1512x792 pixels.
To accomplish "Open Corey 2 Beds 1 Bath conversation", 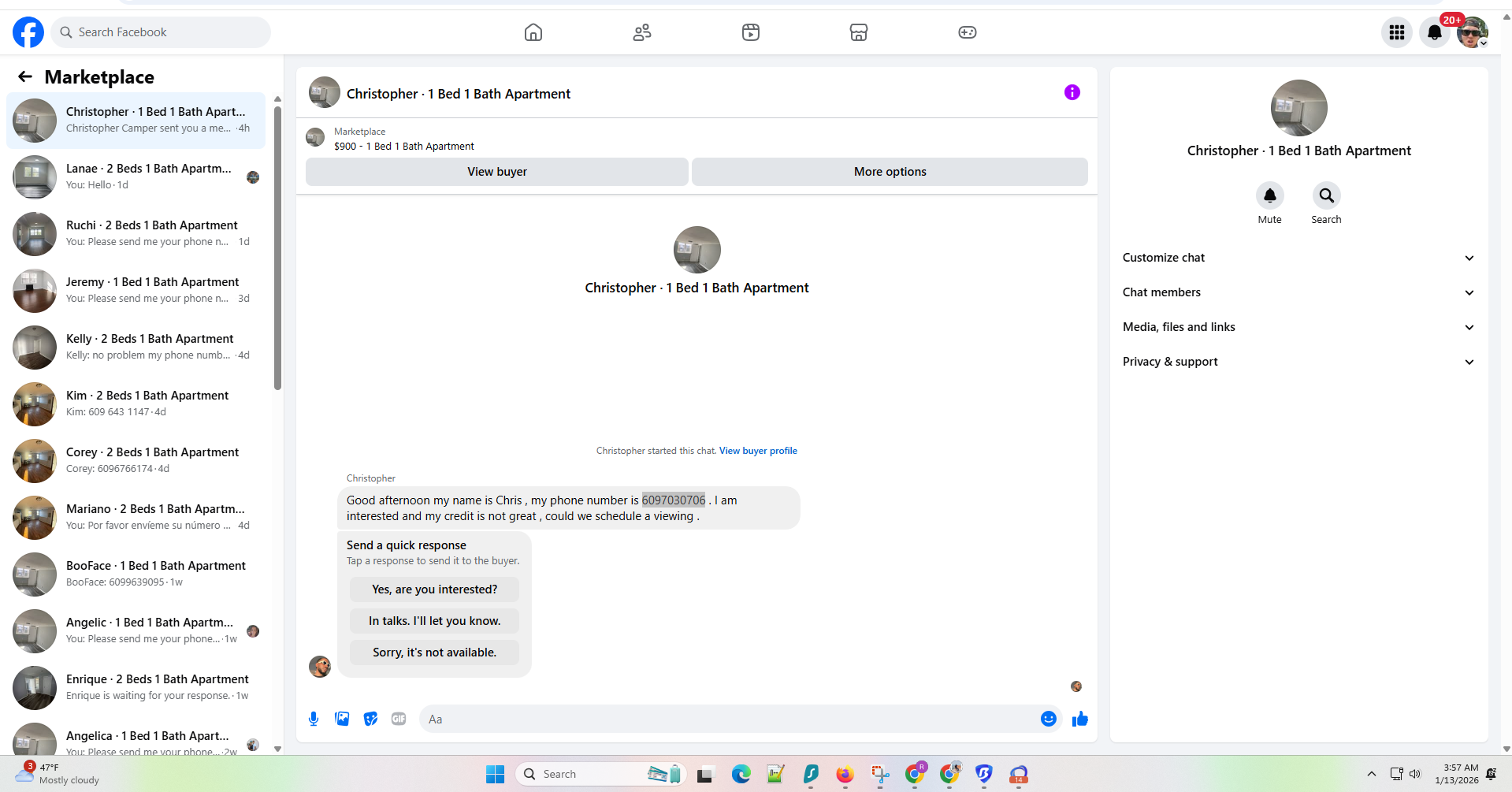I will click(136, 460).
